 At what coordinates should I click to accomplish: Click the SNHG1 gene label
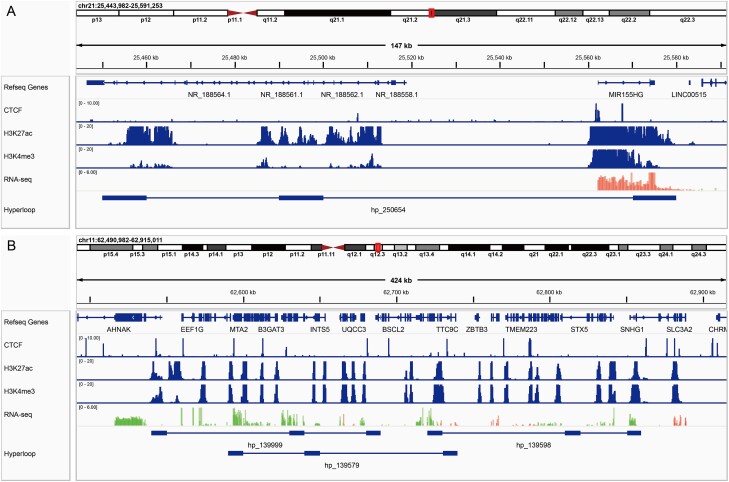click(632, 329)
